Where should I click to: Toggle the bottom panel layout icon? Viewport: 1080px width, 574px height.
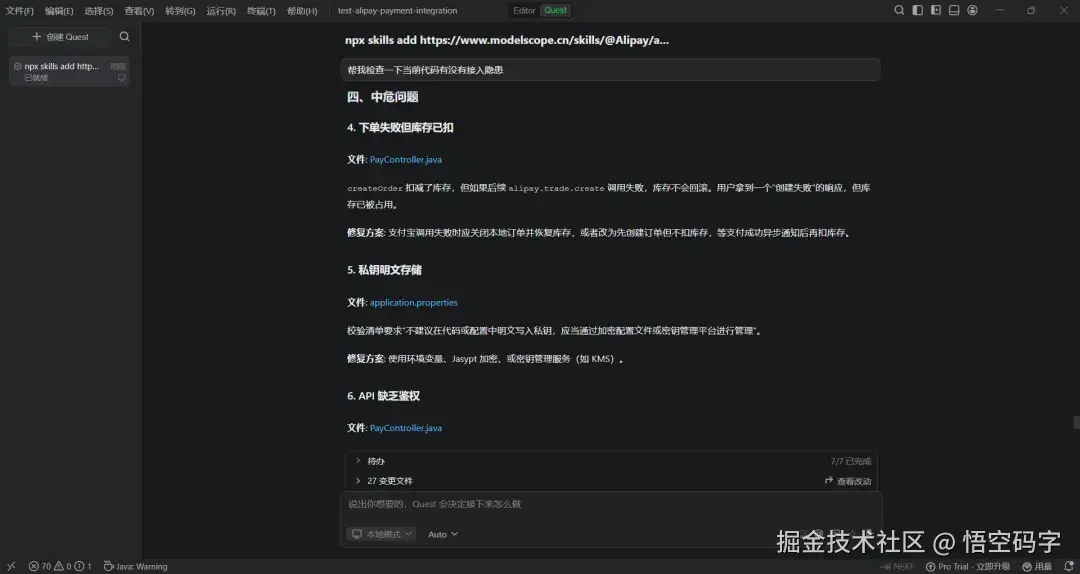[954, 10]
